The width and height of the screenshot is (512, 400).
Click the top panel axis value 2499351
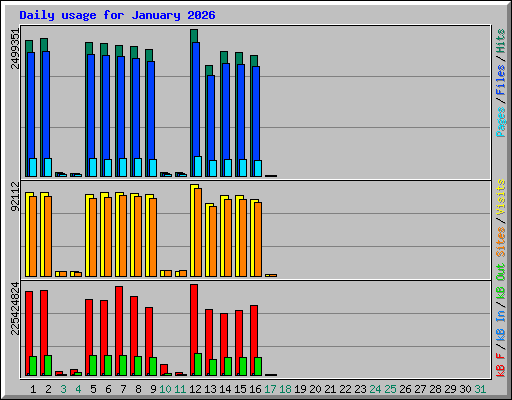pyautogui.click(x=15, y=49)
